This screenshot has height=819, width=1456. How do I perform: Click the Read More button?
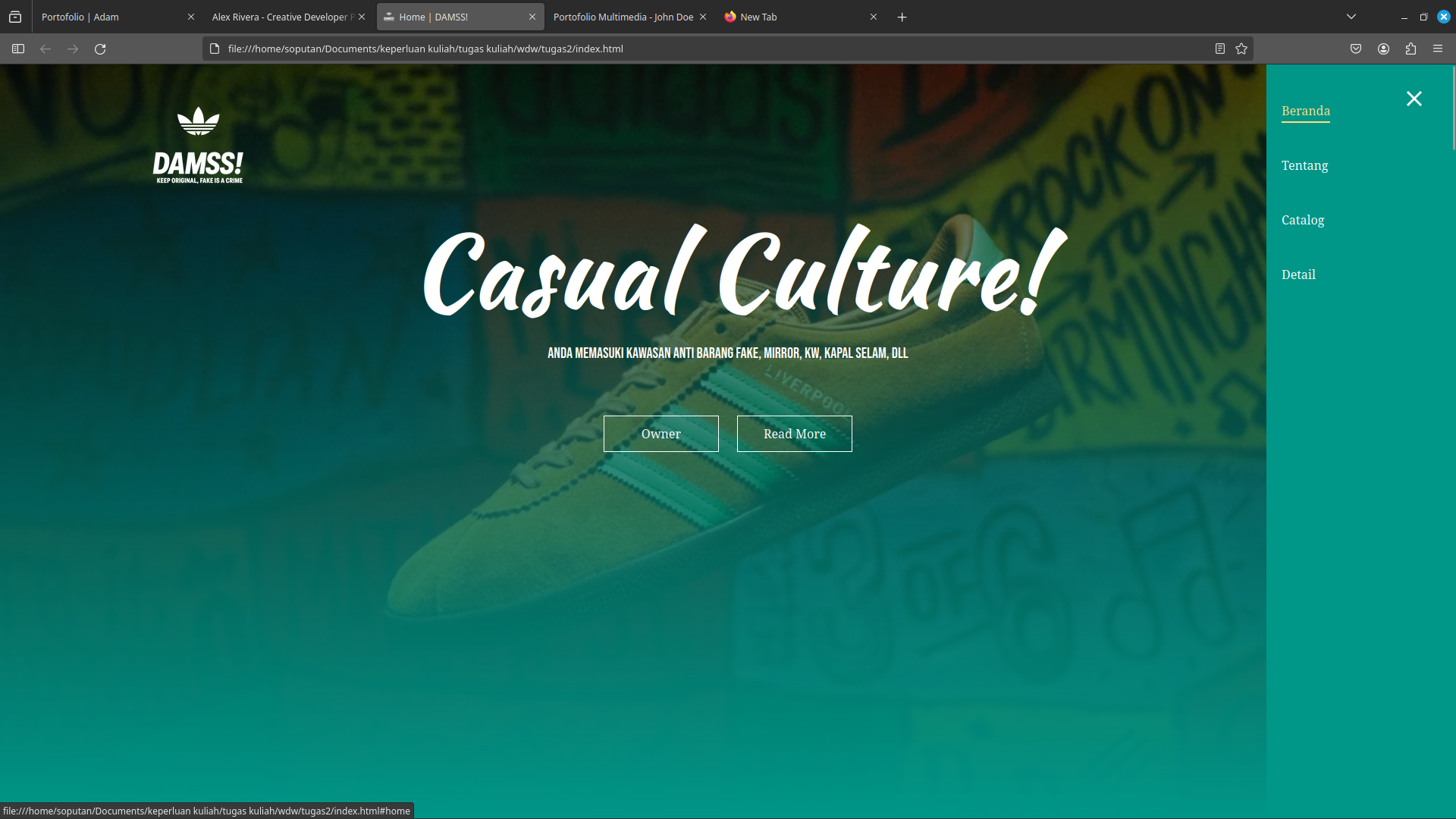[794, 434]
